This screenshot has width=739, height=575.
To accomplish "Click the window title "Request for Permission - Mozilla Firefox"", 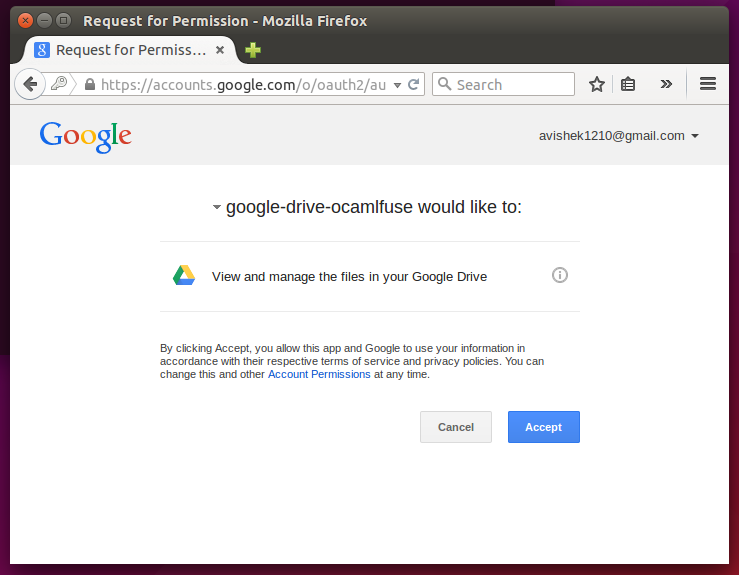I will (x=225, y=21).
